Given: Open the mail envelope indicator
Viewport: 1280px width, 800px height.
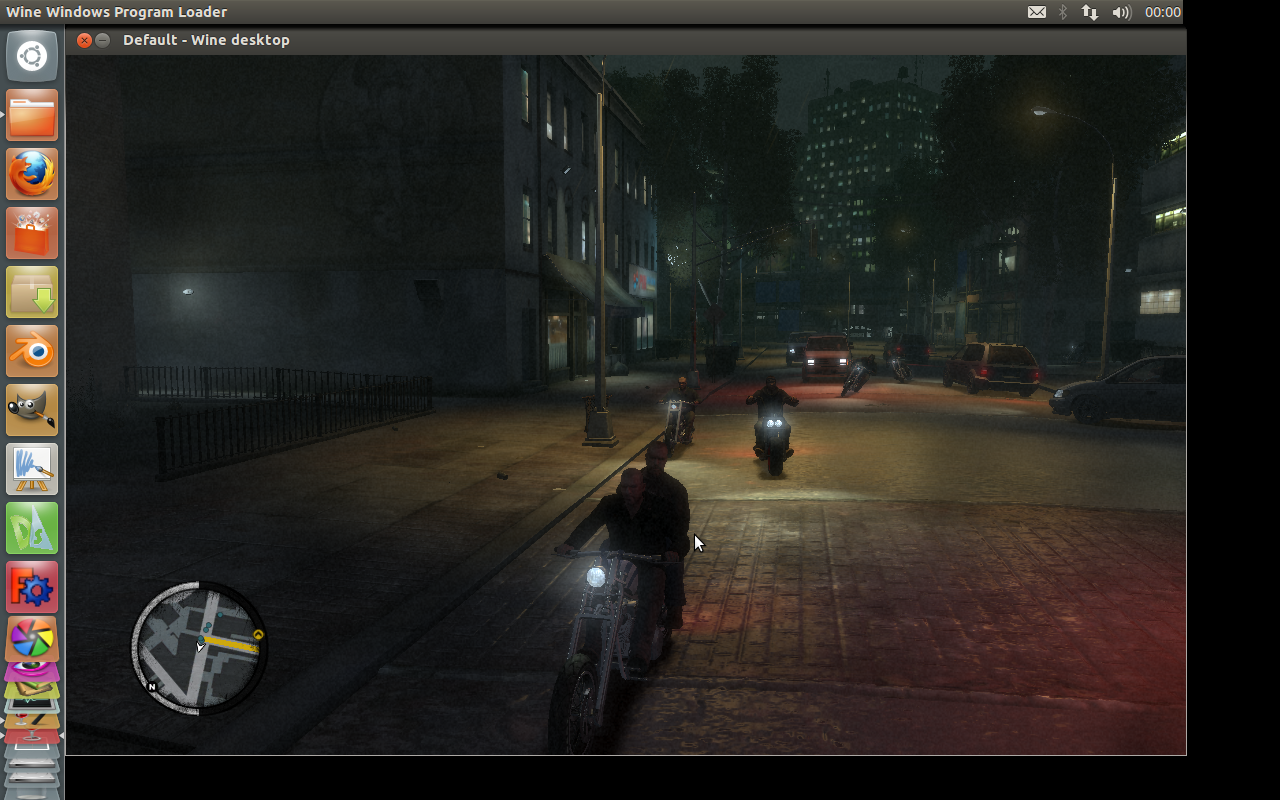Looking at the screenshot, I should (x=1037, y=12).
